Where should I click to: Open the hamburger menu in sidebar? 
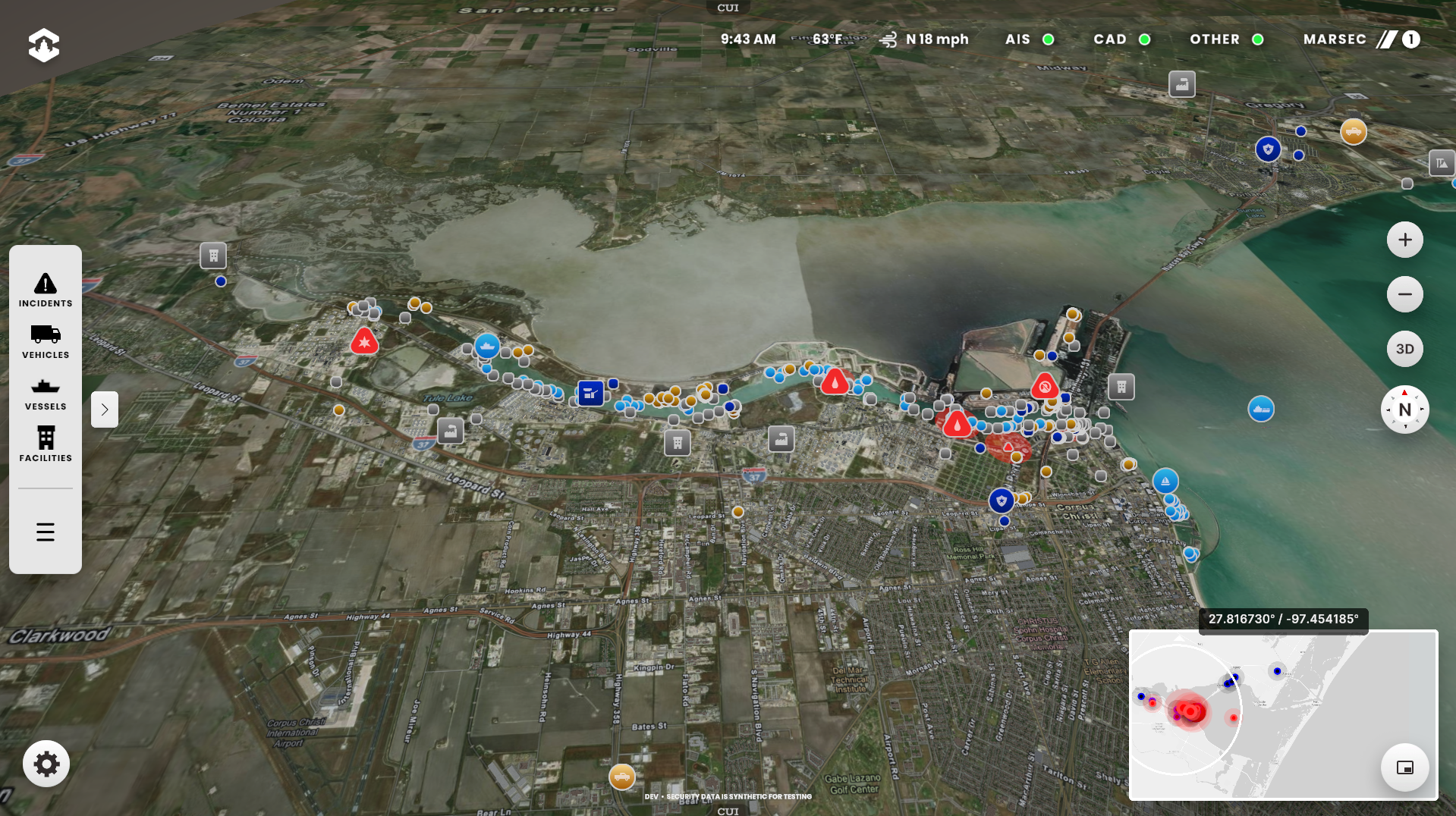(x=46, y=532)
